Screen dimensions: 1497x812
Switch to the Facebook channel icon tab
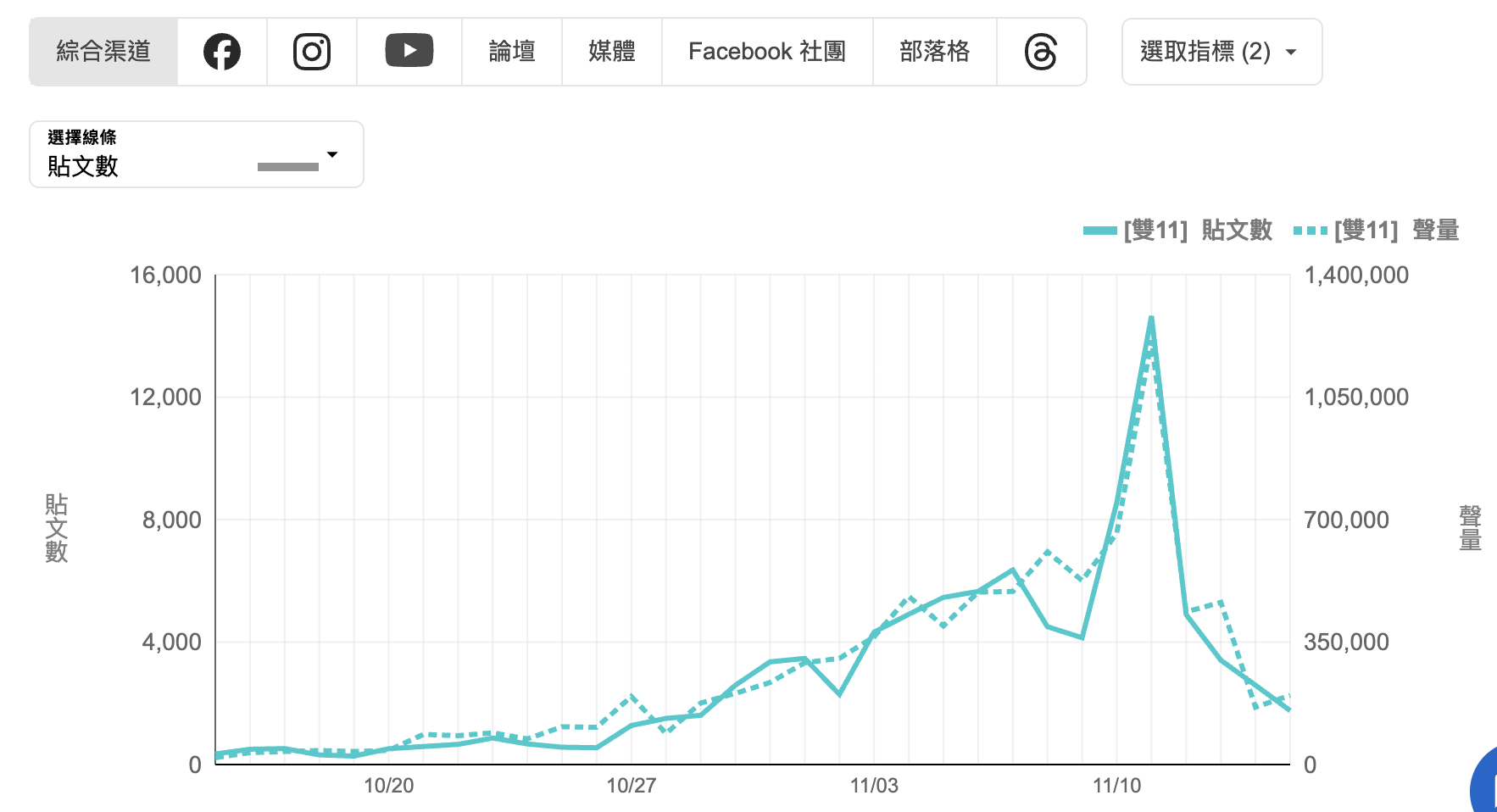[222, 52]
